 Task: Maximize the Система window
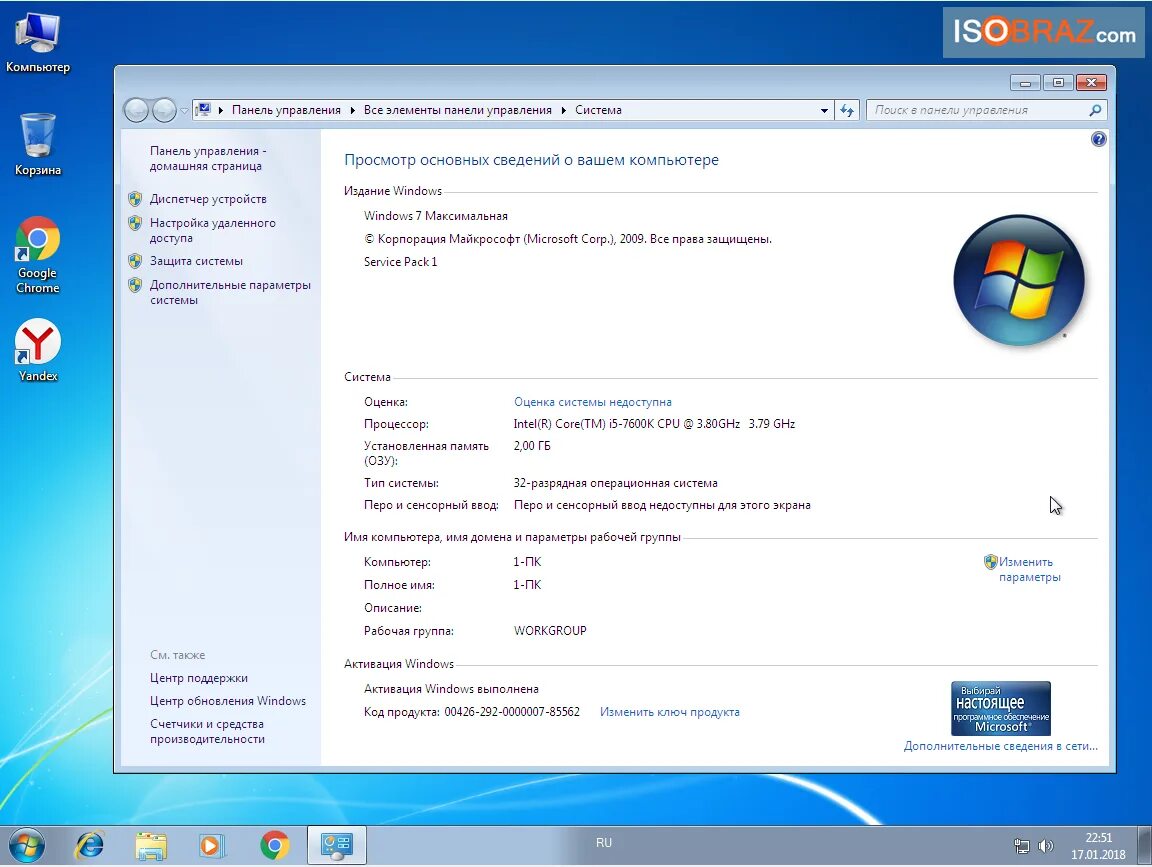point(1058,82)
